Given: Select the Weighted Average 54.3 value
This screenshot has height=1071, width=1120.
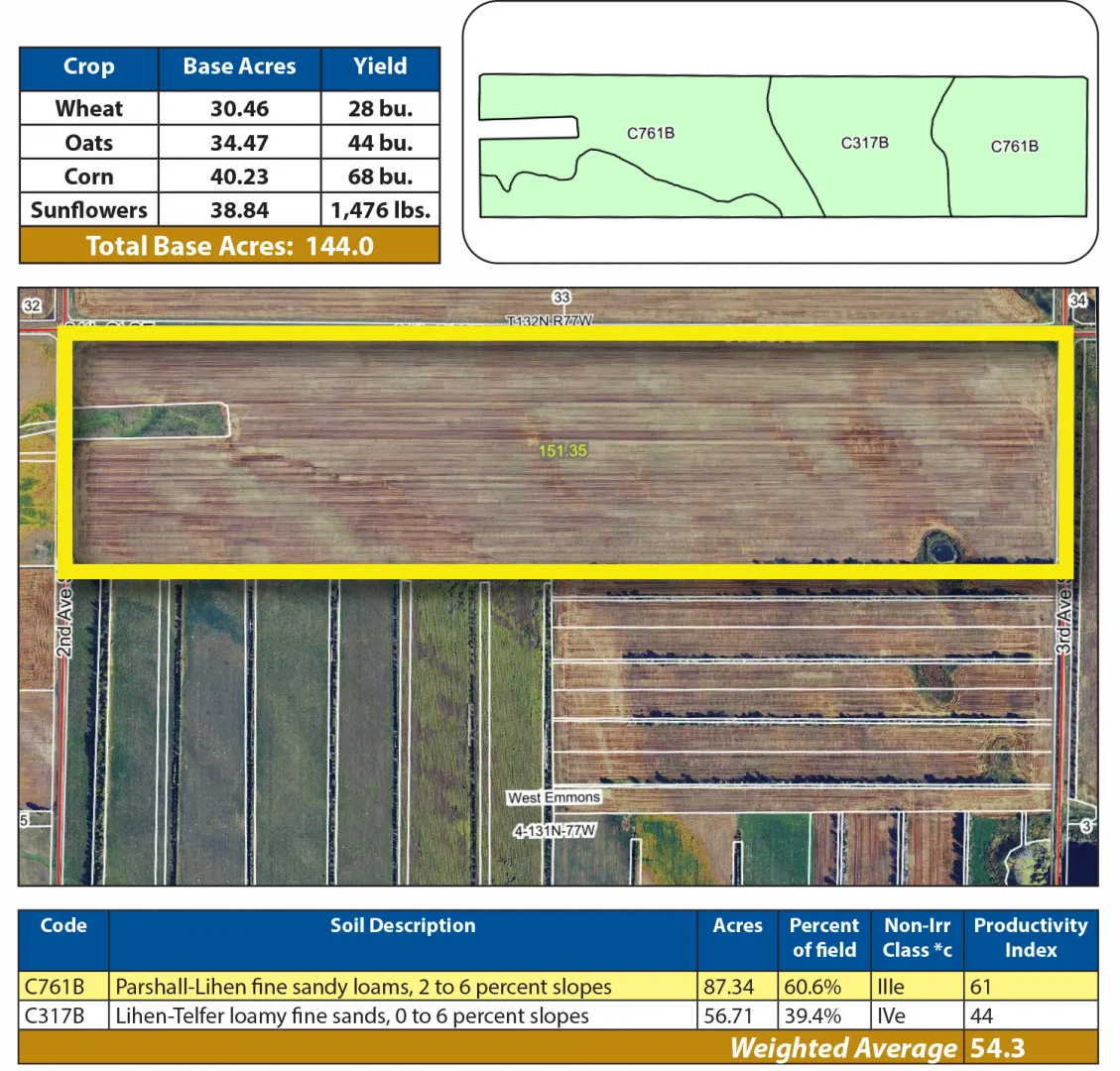Looking at the screenshot, I should tap(998, 1048).
